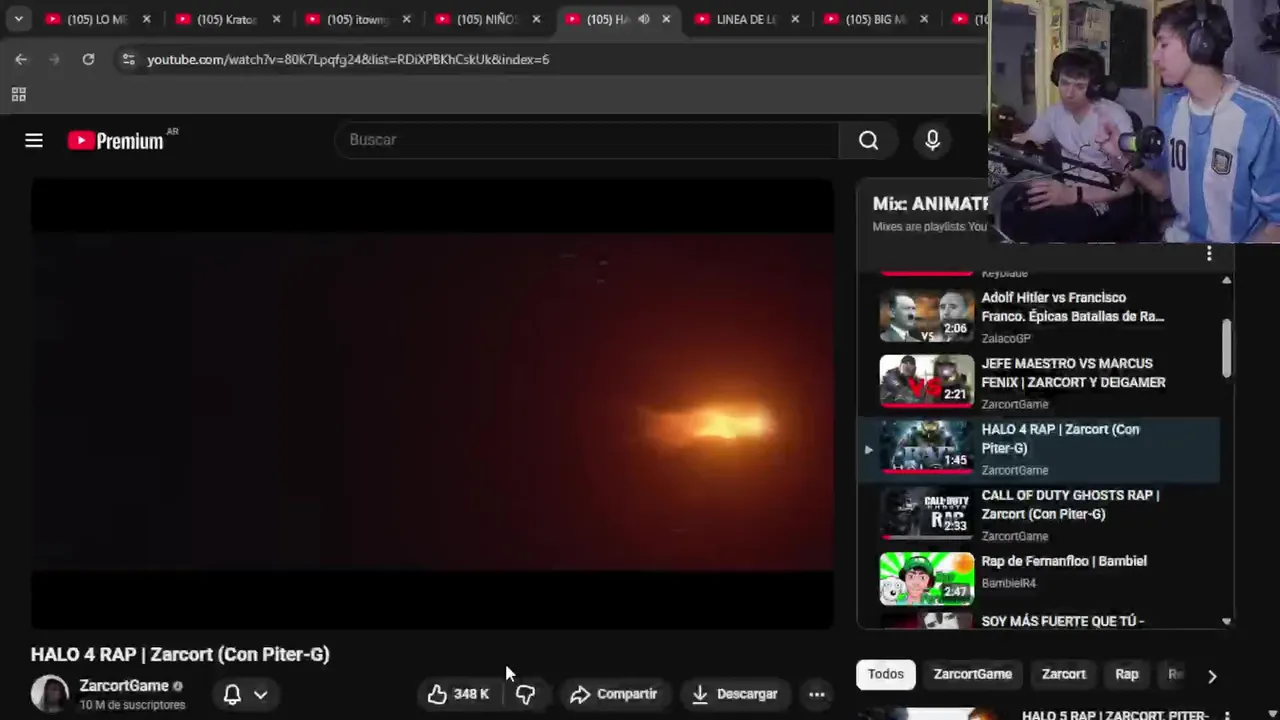Select the Zarcort filter chip
The width and height of the screenshot is (1280, 720).
[x=1064, y=675]
